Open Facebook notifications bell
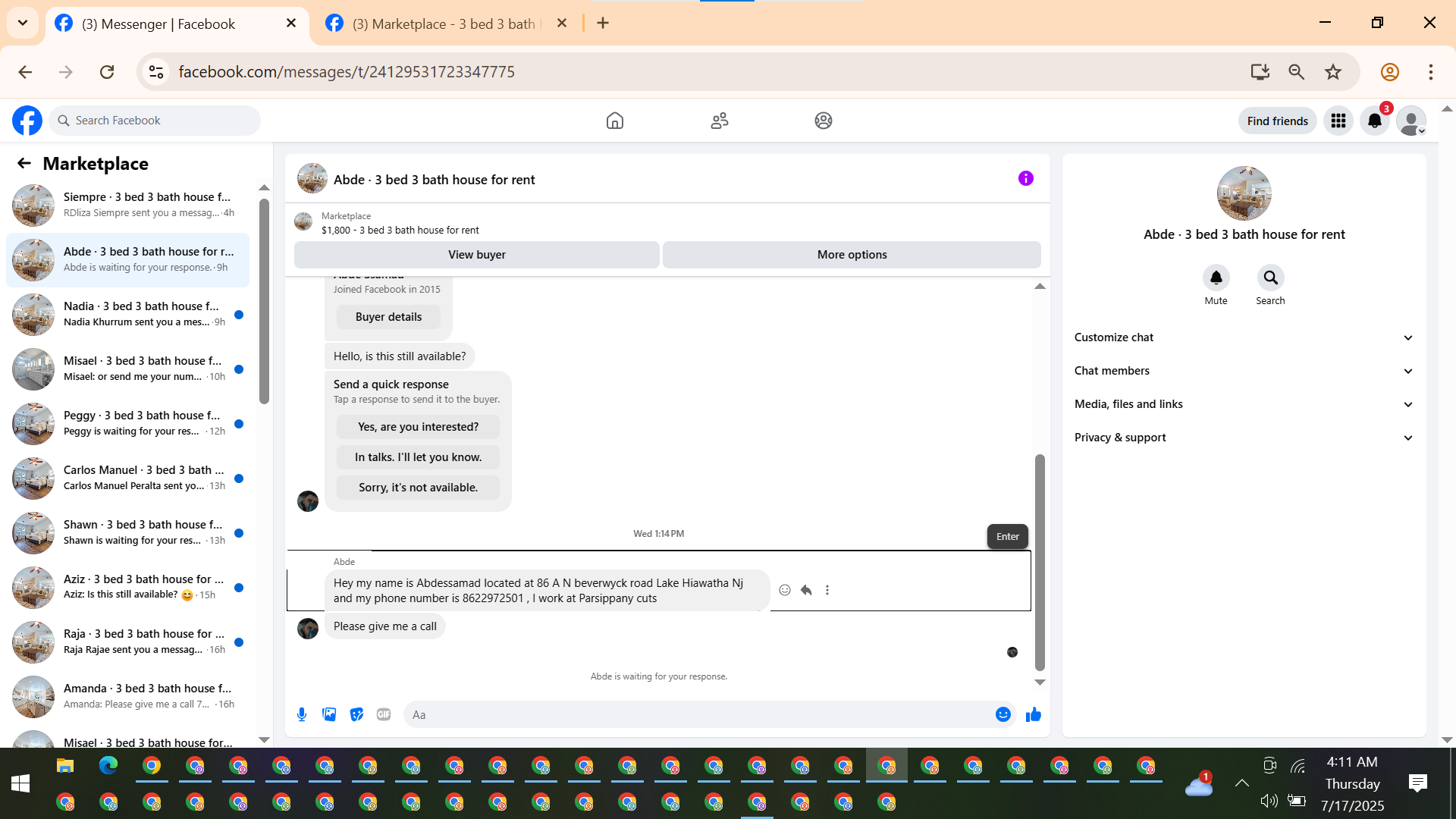The image size is (1456, 819). (1374, 121)
